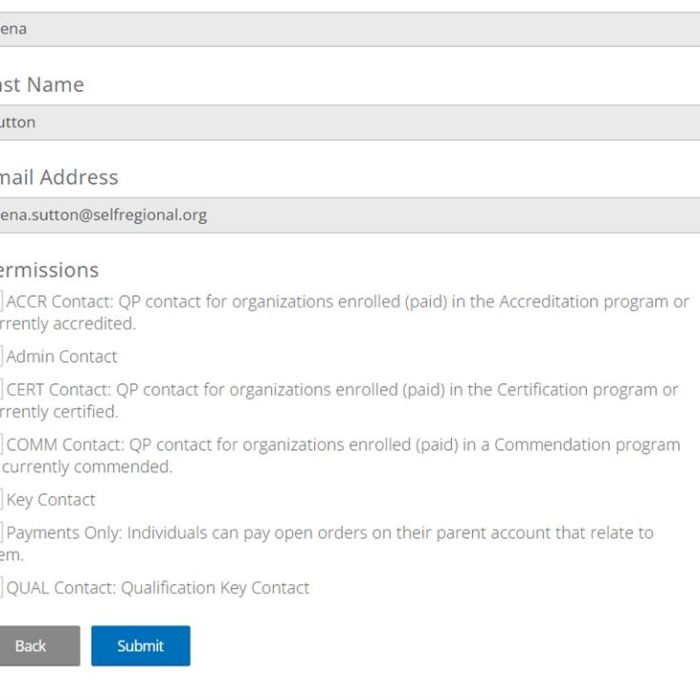Viewport: 700px width, 700px height.
Task: Check the QUAL Contact checkbox
Action: click(x=2, y=587)
